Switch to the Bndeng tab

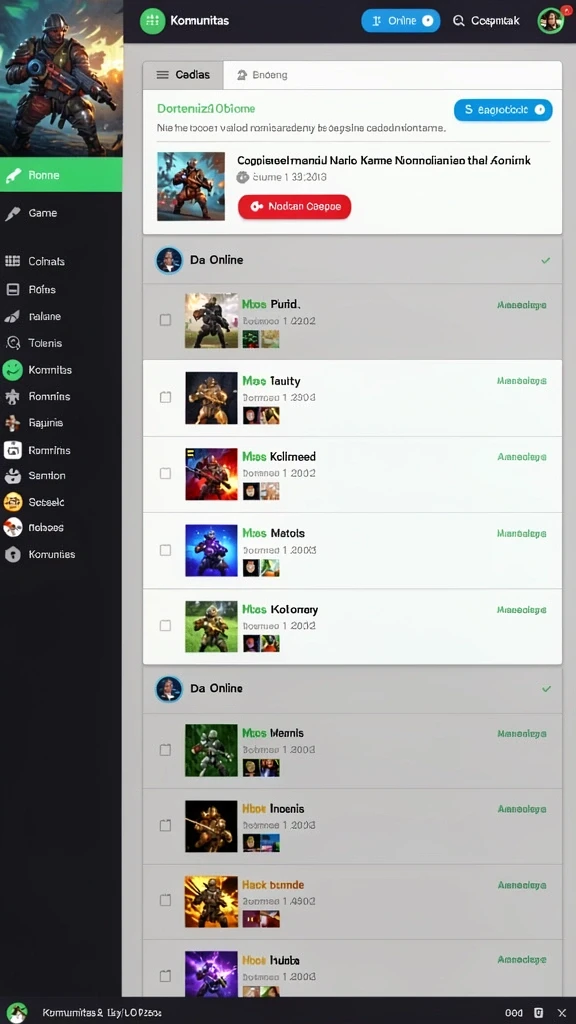262,75
